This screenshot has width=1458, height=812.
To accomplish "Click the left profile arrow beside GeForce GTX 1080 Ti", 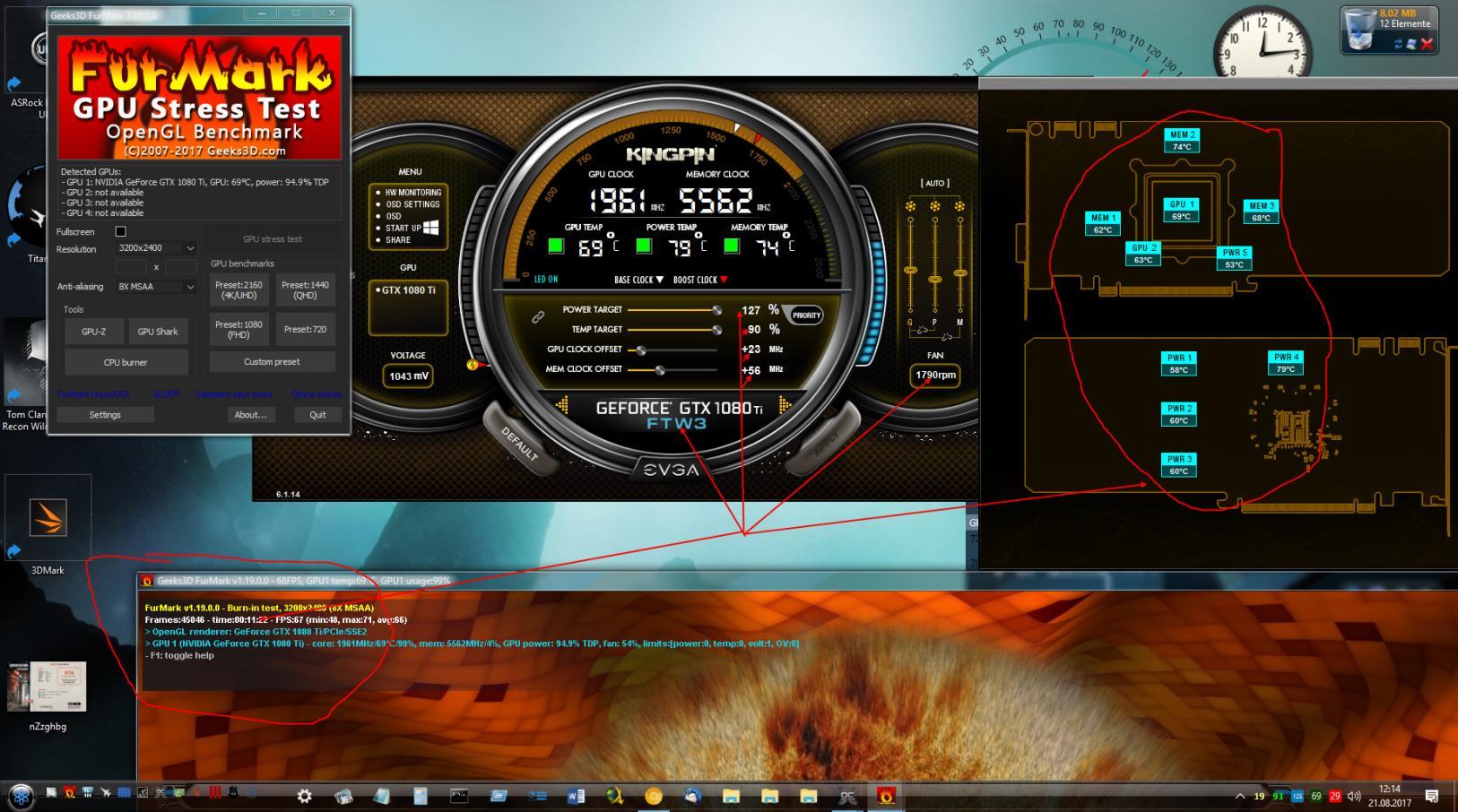I will [562, 406].
